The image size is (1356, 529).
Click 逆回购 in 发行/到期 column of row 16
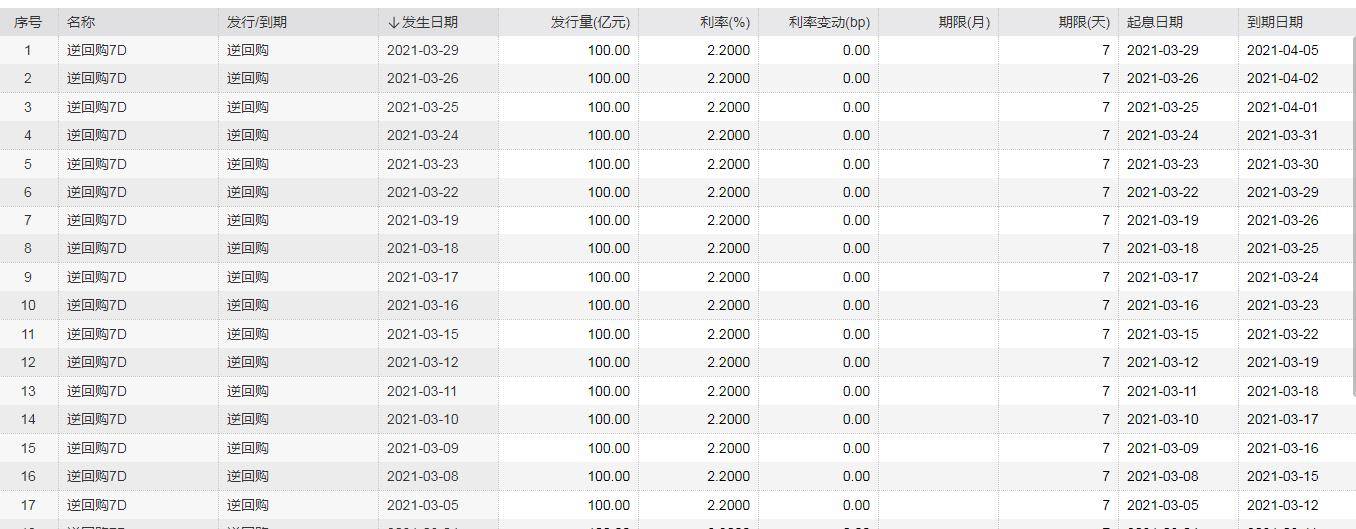(248, 476)
